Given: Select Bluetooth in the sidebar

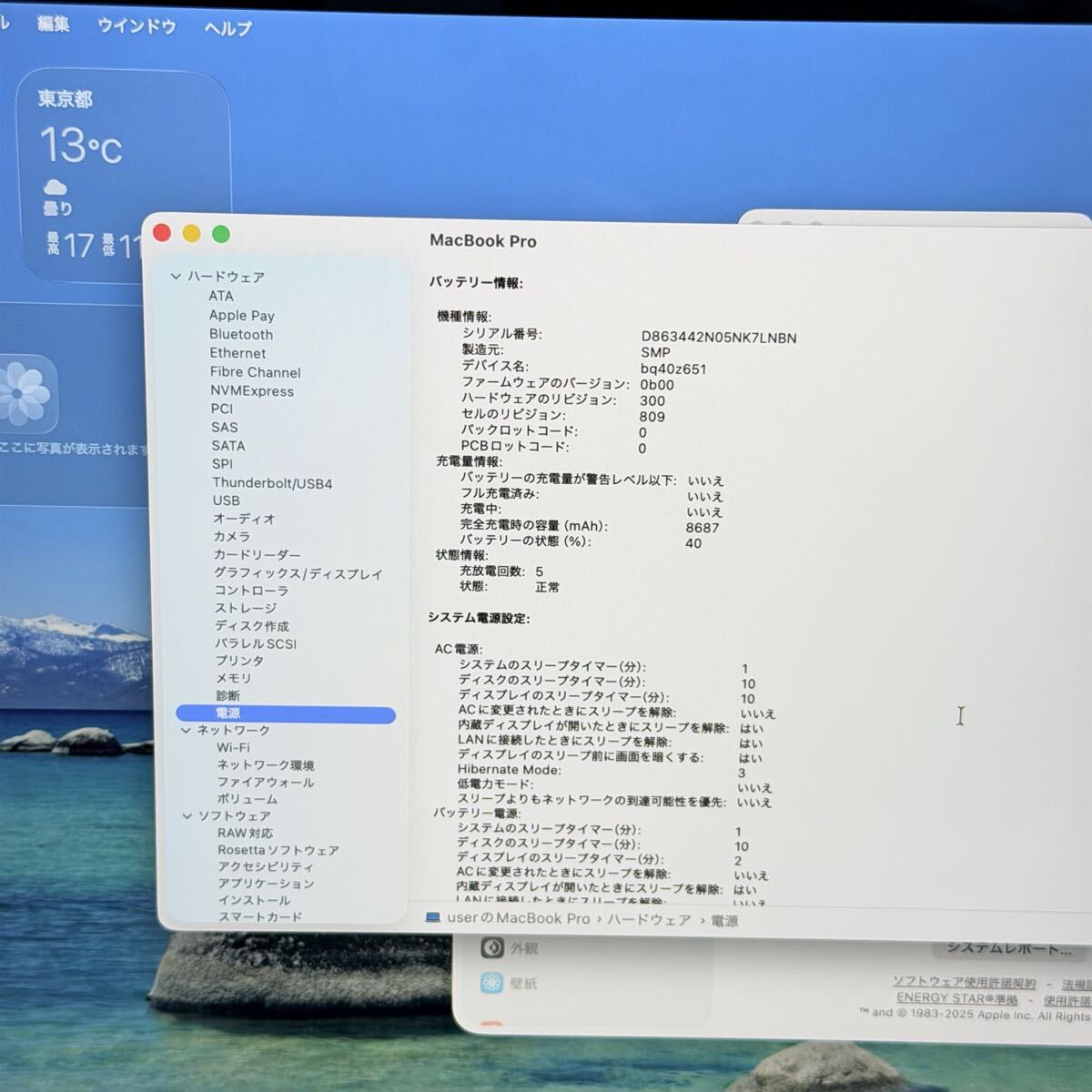Looking at the screenshot, I should click(x=241, y=334).
